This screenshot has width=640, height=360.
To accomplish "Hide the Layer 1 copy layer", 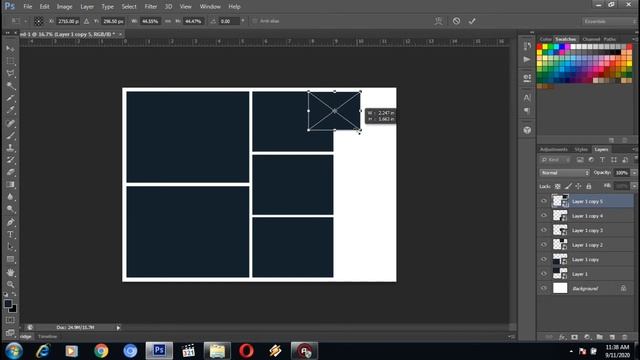I will click(x=544, y=259).
